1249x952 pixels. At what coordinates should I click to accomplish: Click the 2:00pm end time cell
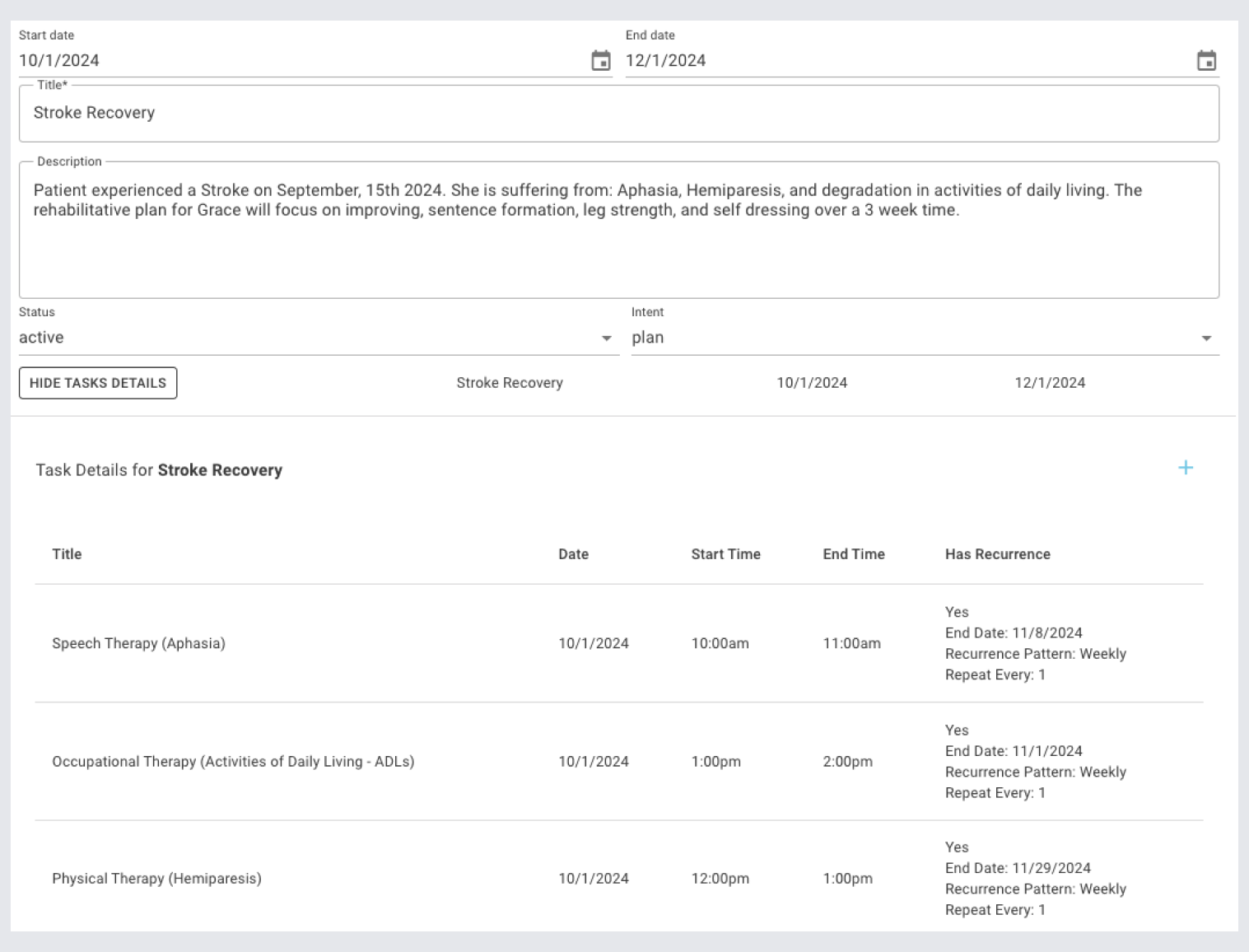pos(847,762)
